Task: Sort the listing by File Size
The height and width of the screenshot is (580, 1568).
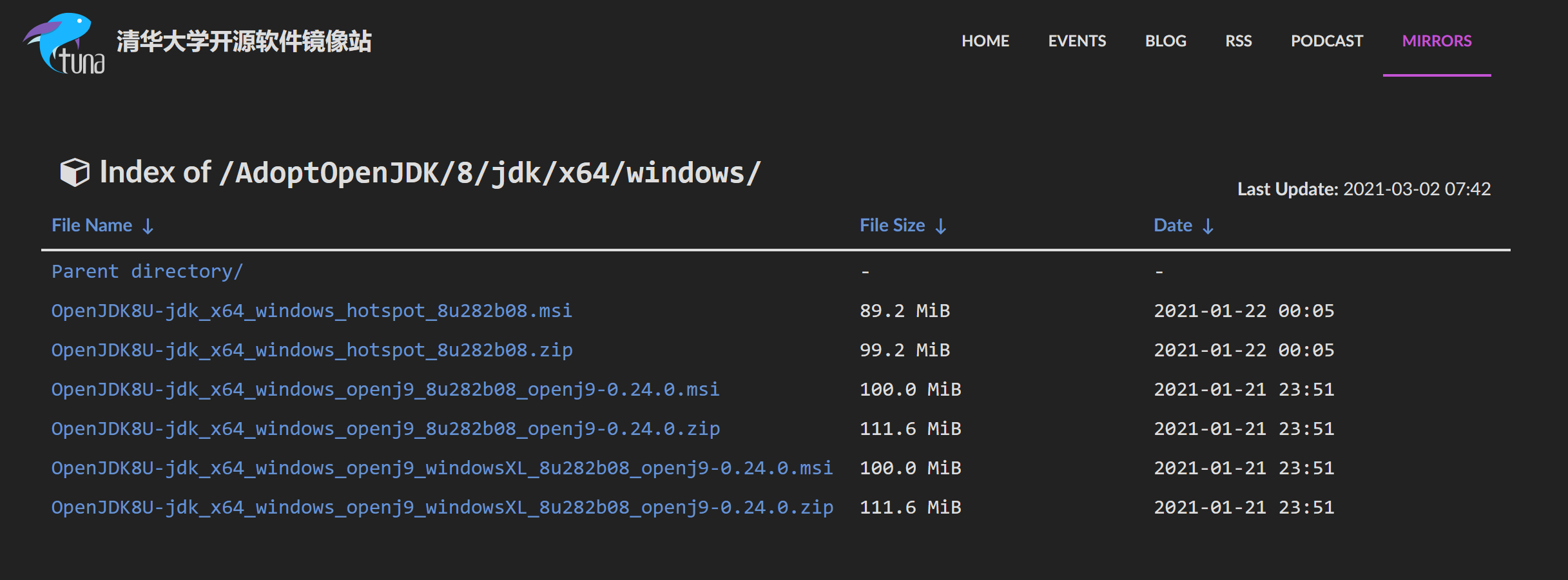Action: pos(892,226)
